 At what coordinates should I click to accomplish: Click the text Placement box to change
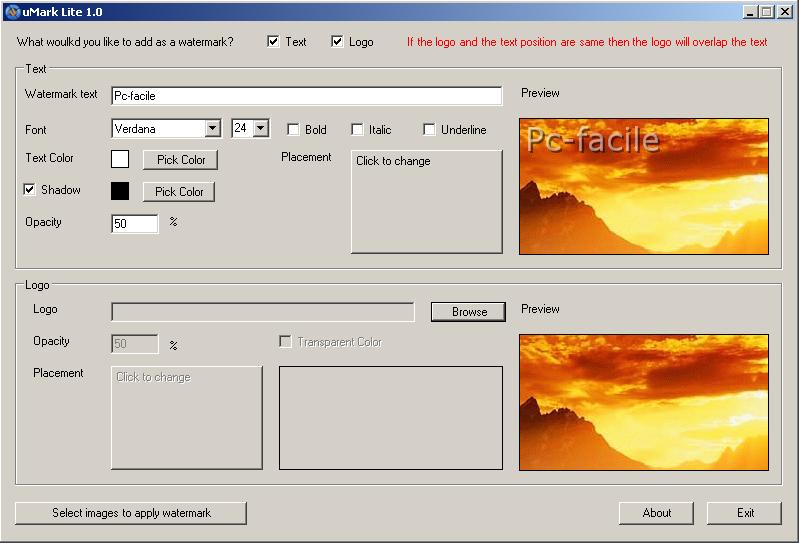pyautogui.click(x=427, y=202)
